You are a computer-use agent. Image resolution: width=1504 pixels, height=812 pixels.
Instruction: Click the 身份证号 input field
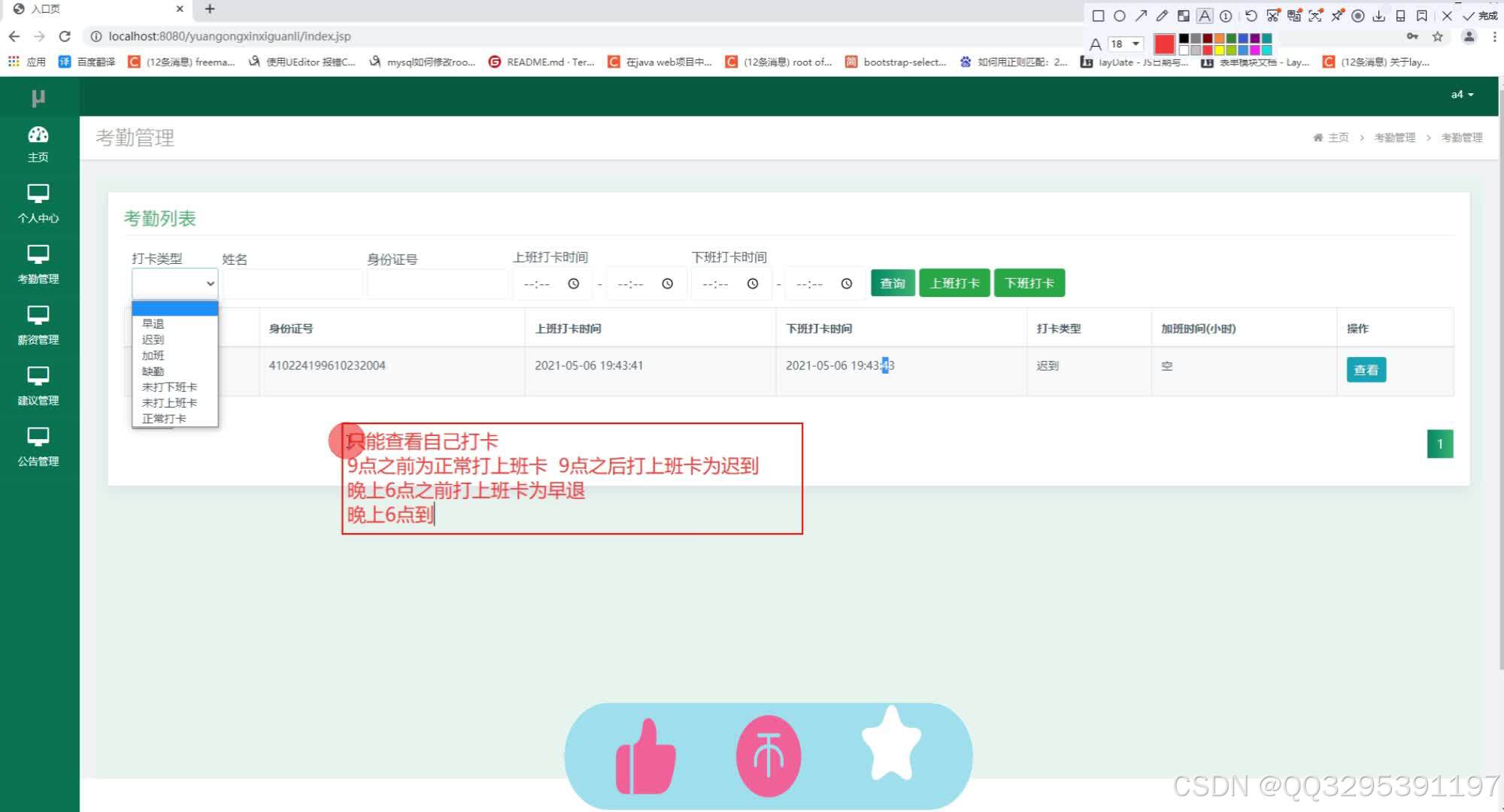coord(437,284)
